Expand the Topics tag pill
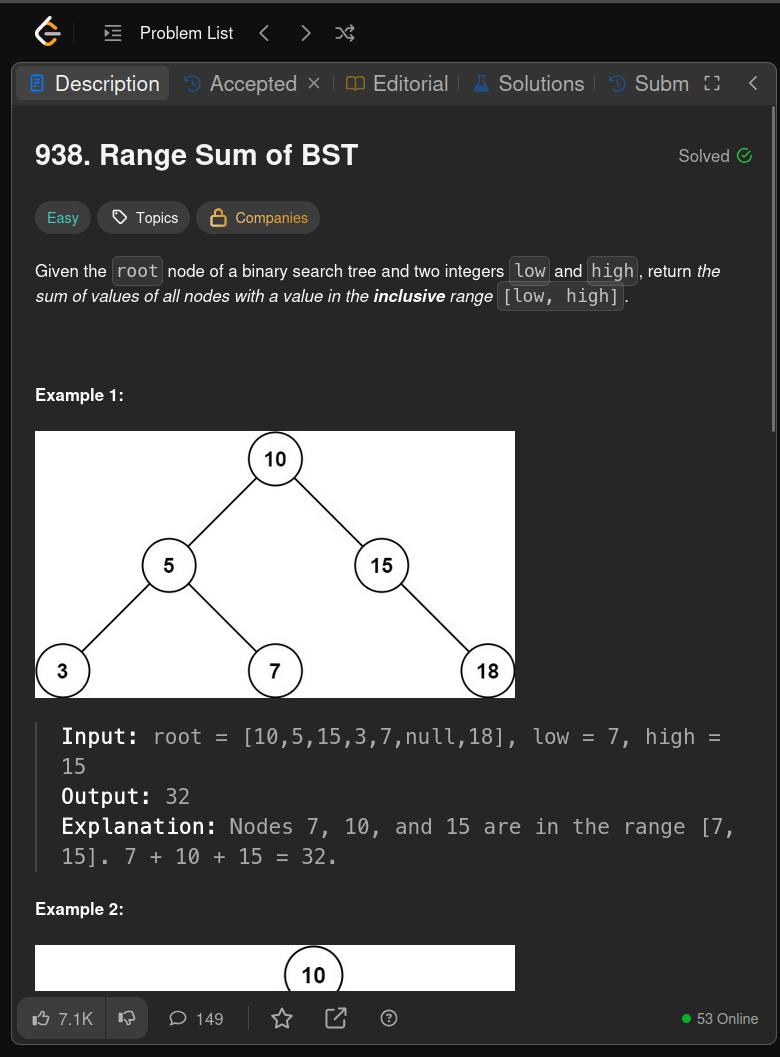Viewport: 780px width, 1057px height. 144,218
